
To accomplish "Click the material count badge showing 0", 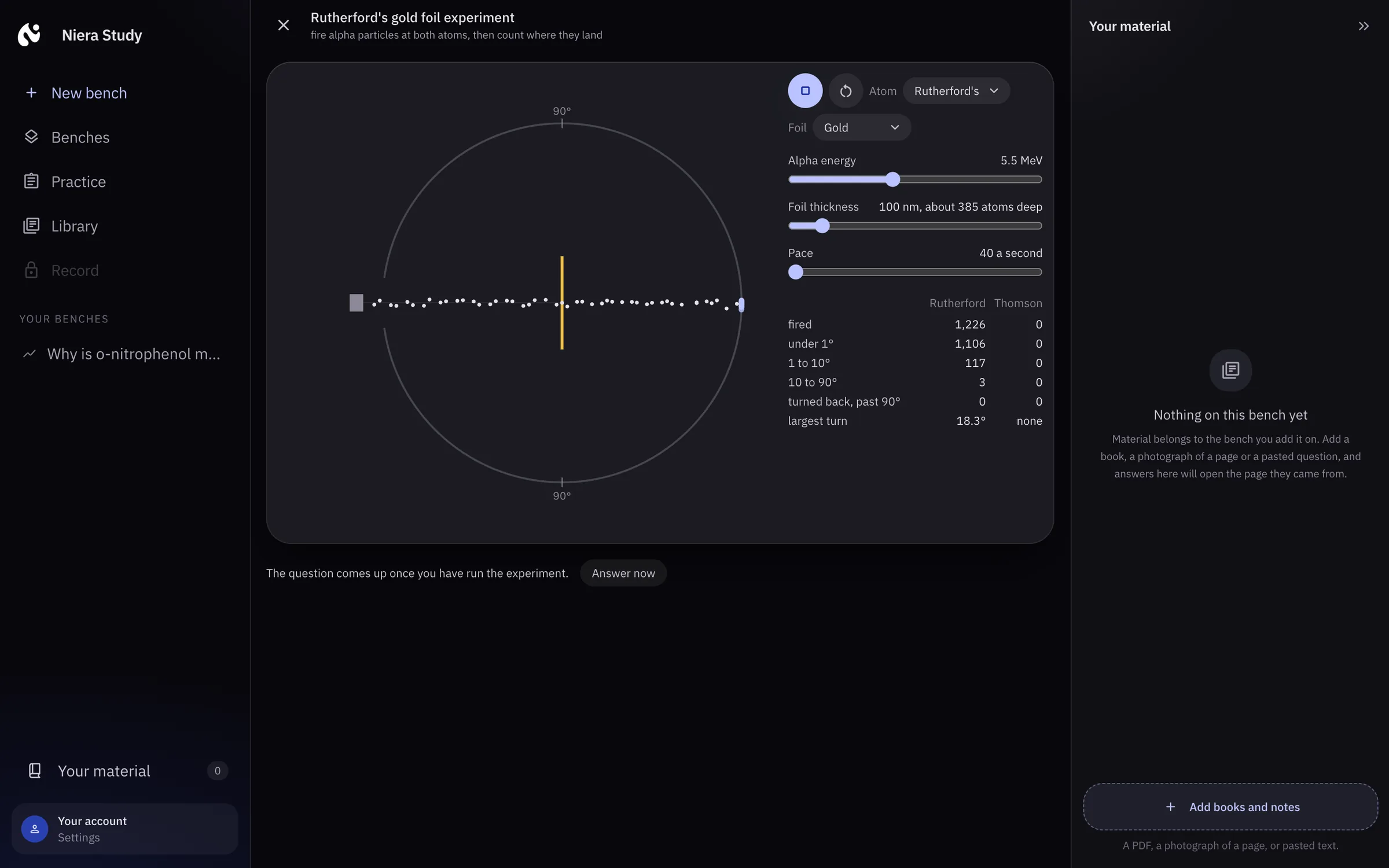I will tap(217, 770).
